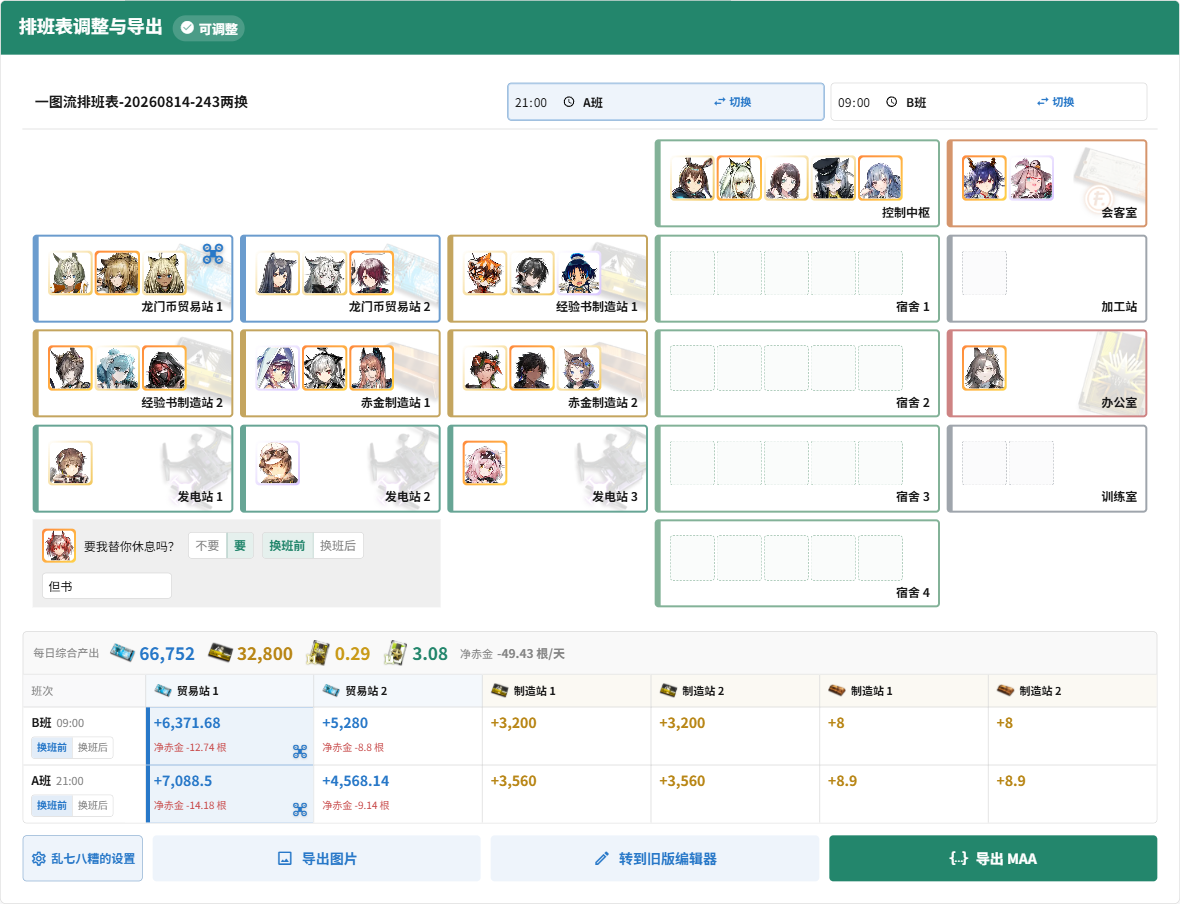Select 换班后 in A班 row
The width and height of the screenshot is (1180, 904).
coord(93,805)
